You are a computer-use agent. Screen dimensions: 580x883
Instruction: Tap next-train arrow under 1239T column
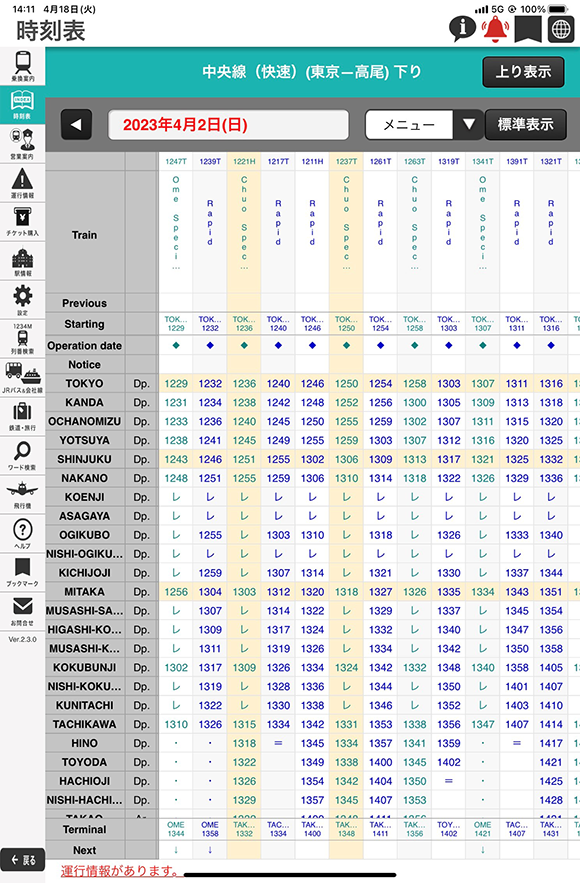(210, 850)
